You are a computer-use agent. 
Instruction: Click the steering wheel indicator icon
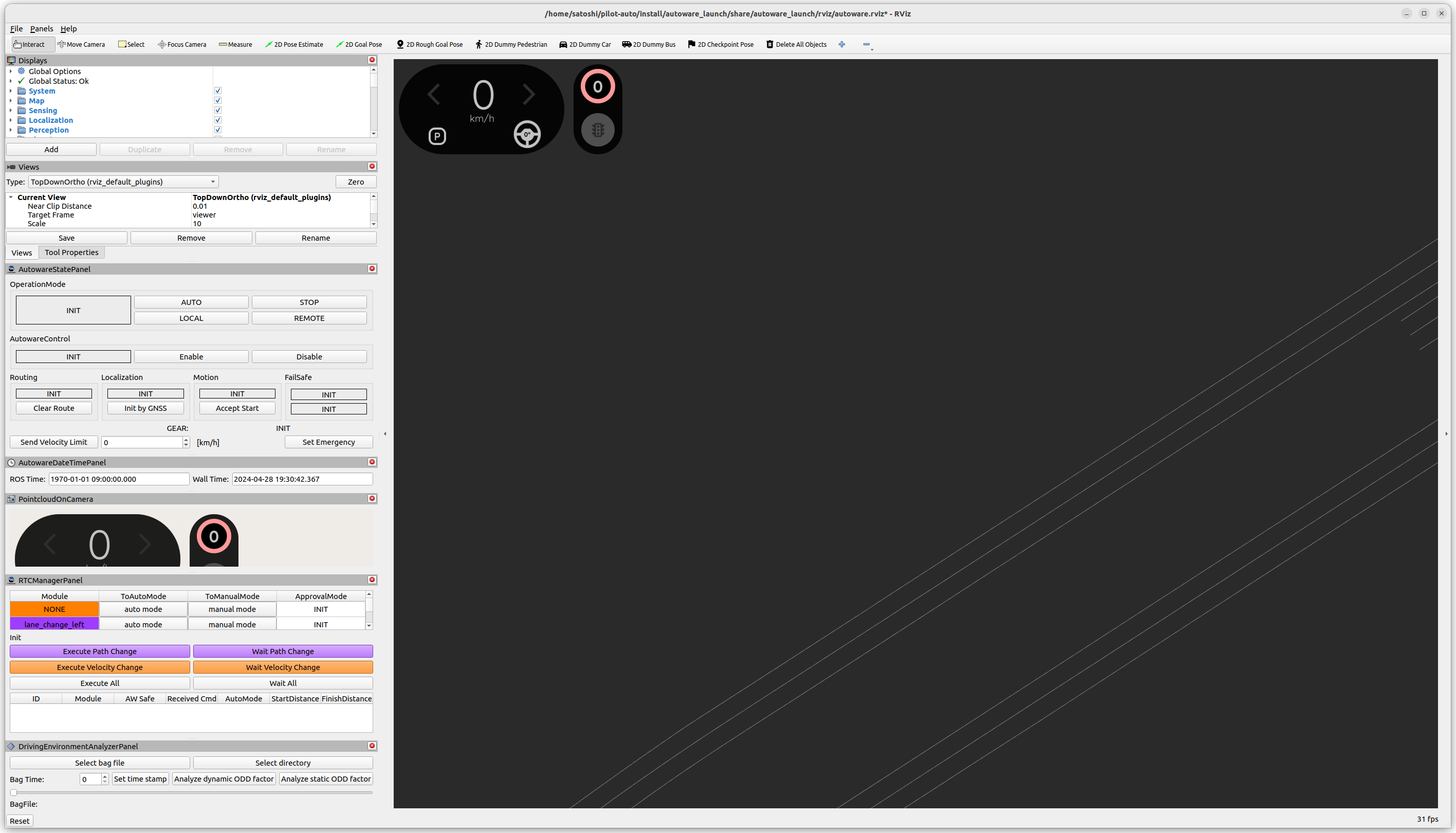[527, 135]
